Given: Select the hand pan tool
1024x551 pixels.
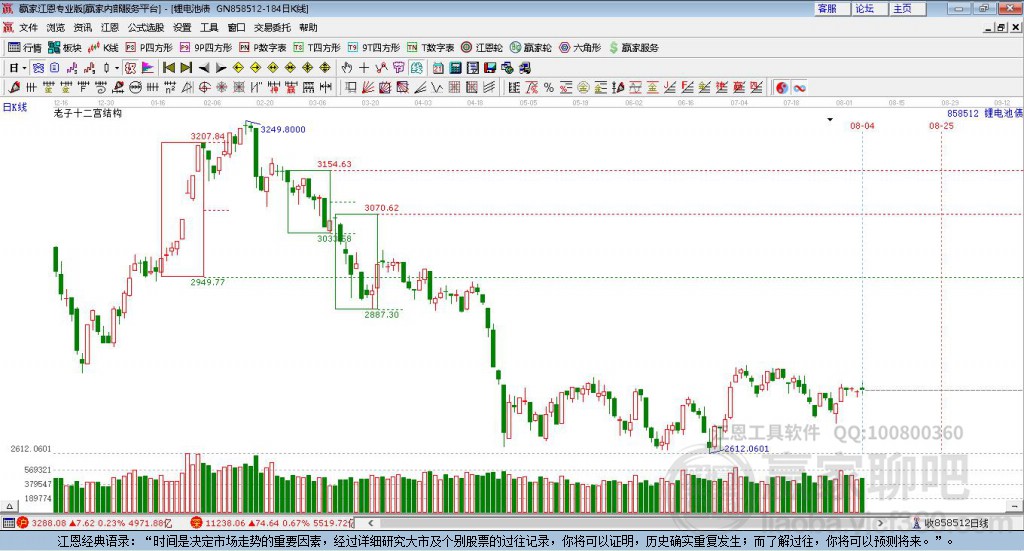Looking at the screenshot, I should coord(347,68).
